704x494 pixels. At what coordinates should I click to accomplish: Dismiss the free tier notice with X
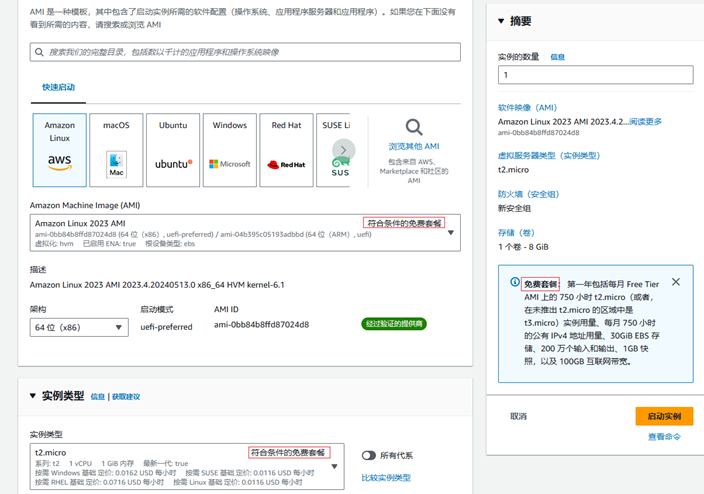(676, 282)
